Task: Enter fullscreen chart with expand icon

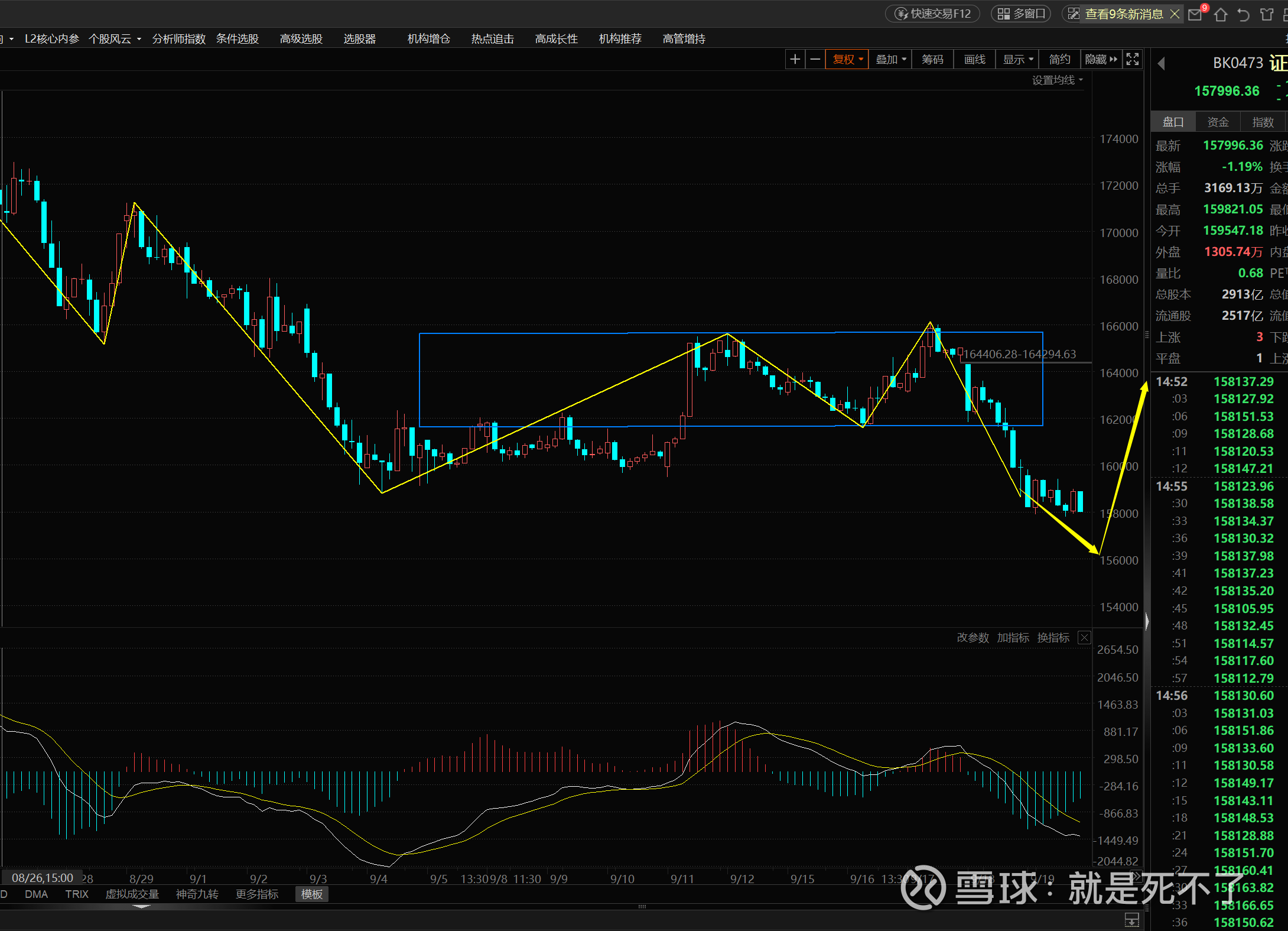Action: pyautogui.click(x=1132, y=59)
